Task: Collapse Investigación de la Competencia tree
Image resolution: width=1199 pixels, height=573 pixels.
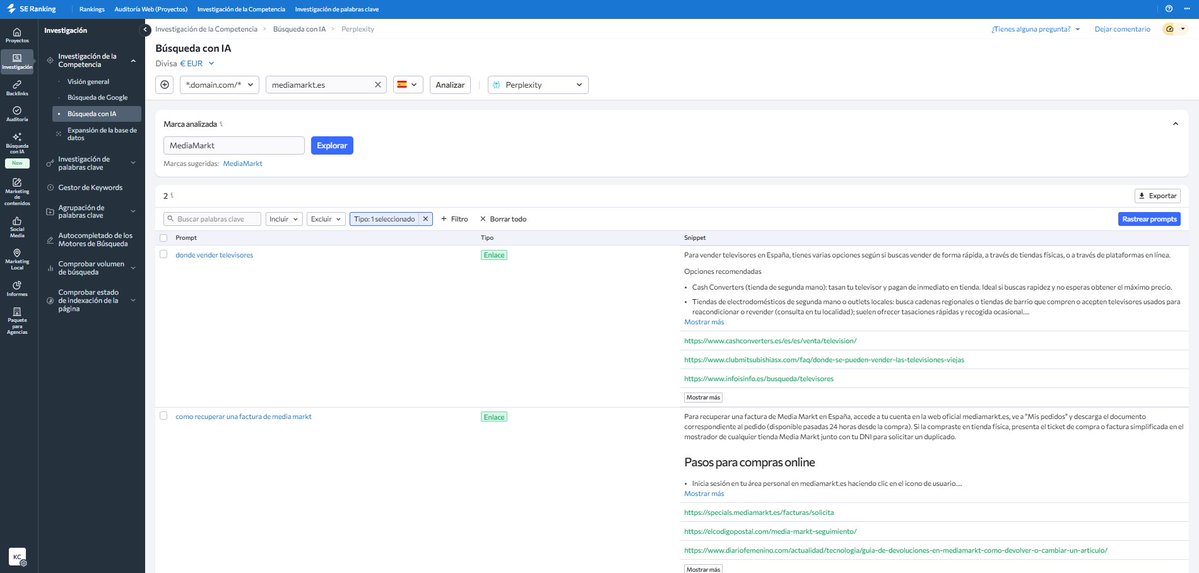Action: (133, 60)
